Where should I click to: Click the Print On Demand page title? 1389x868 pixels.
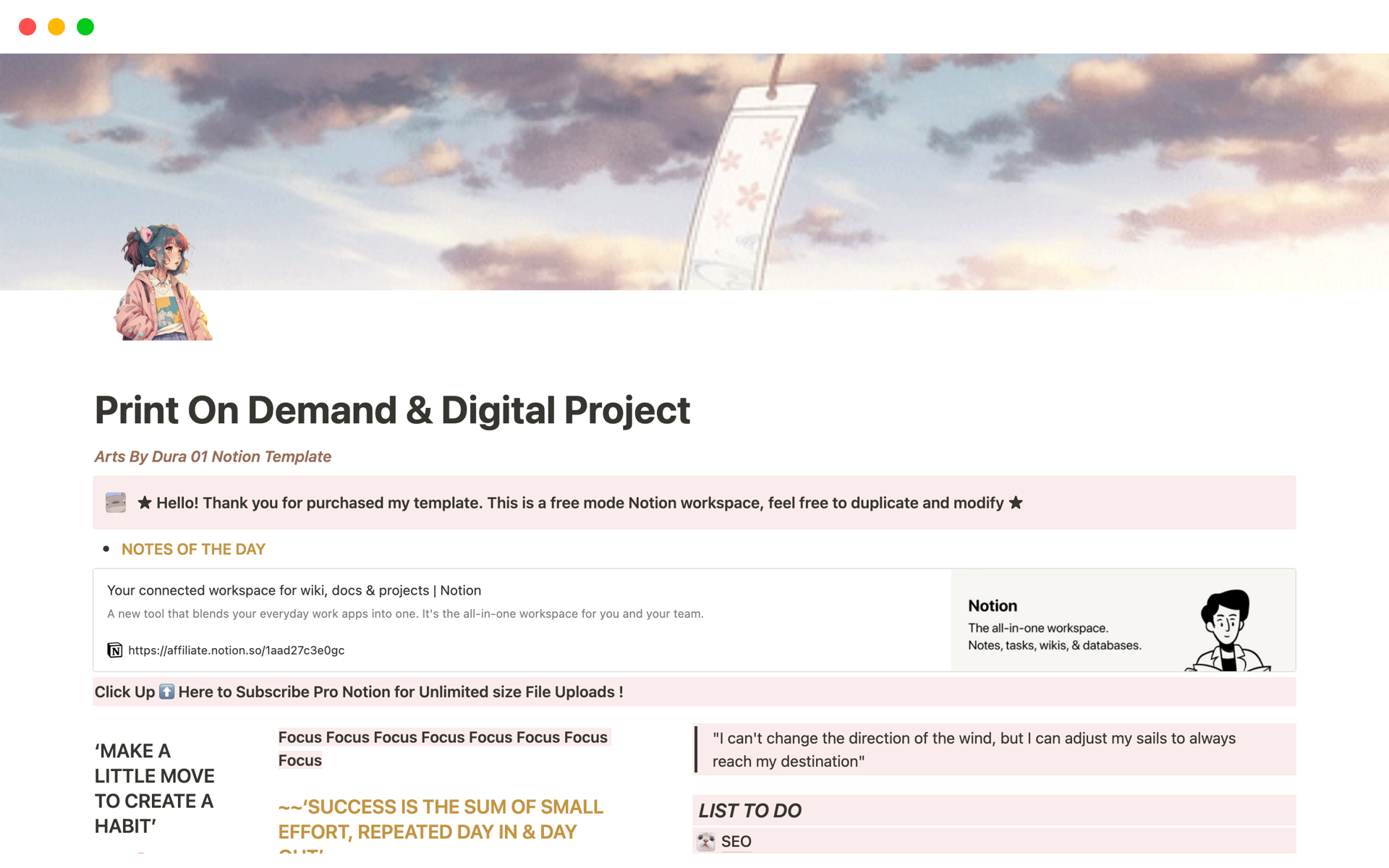tap(392, 410)
